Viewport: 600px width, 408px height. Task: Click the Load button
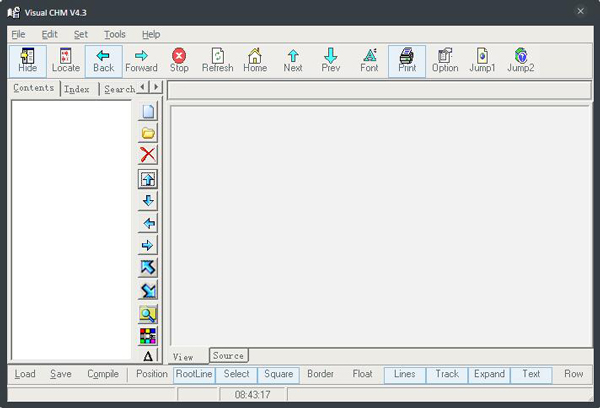point(25,374)
